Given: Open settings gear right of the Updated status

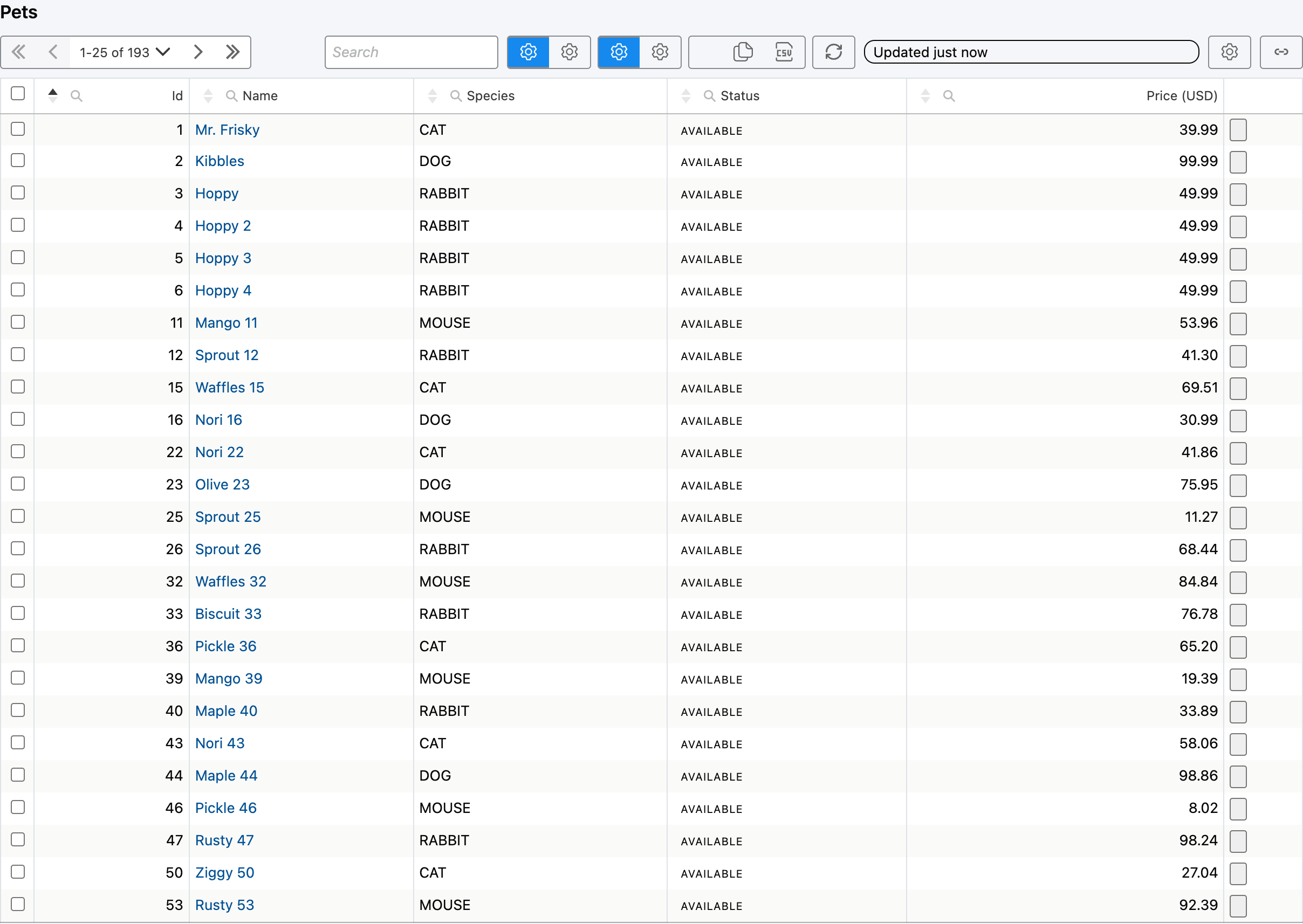Looking at the screenshot, I should pyautogui.click(x=1229, y=52).
